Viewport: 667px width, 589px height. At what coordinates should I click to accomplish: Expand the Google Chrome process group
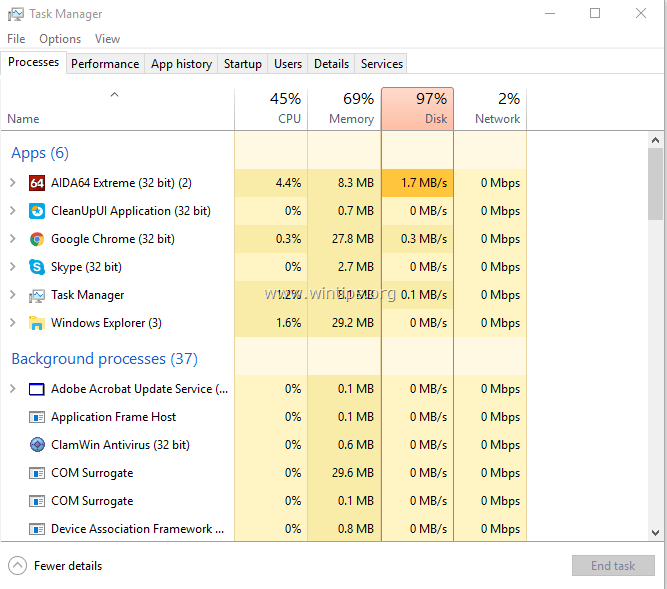[13, 239]
